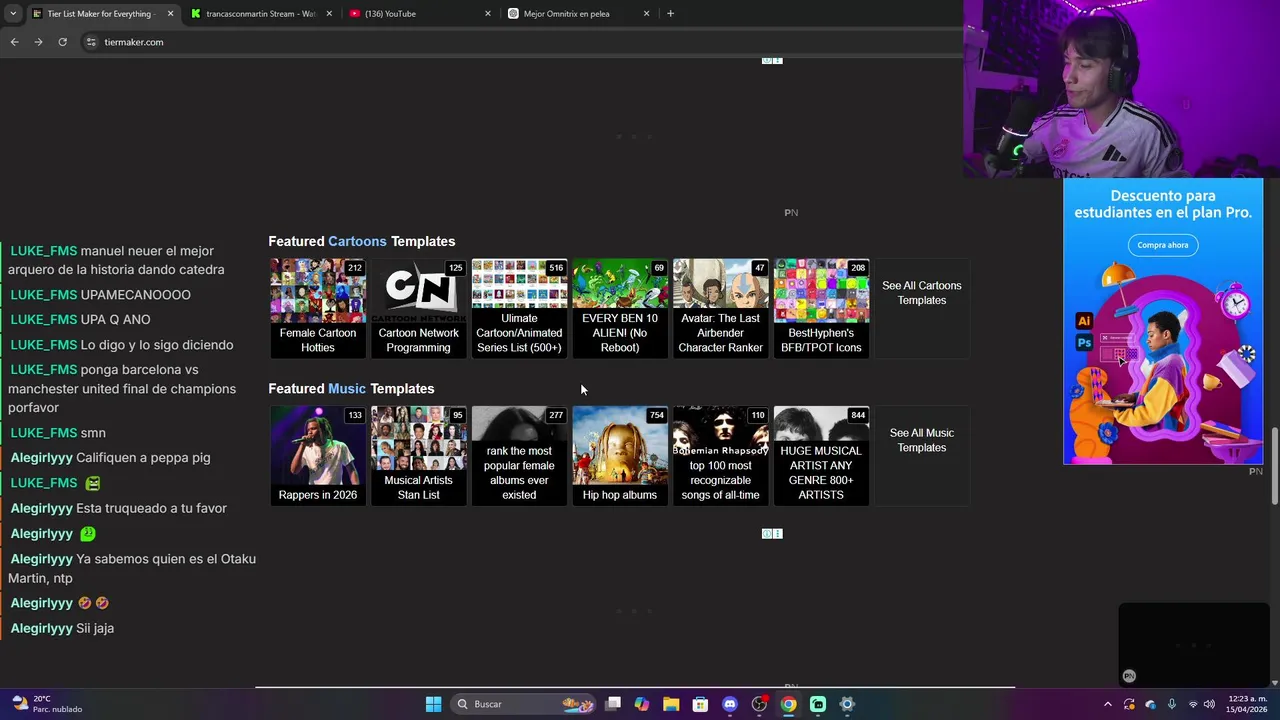Open the green chat app taskbar icon

click(x=817, y=704)
